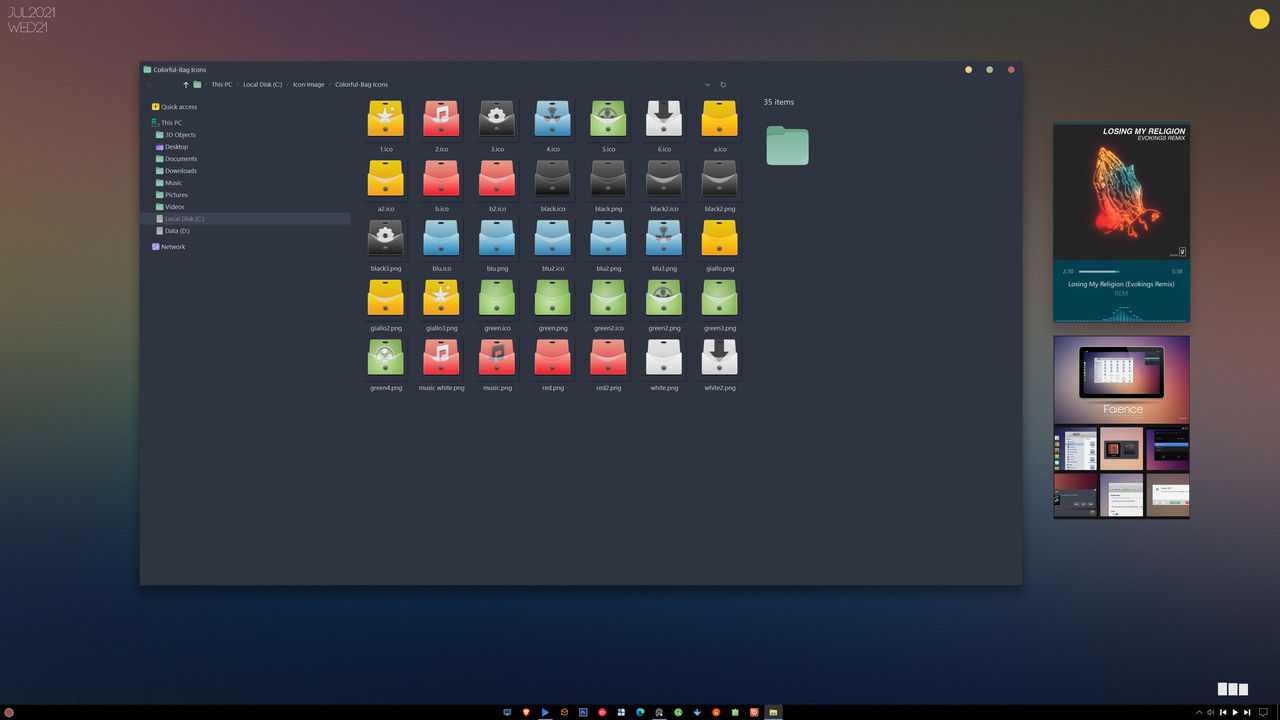Open the address bar dropdown arrow
1280x720 pixels.
tap(708, 84)
